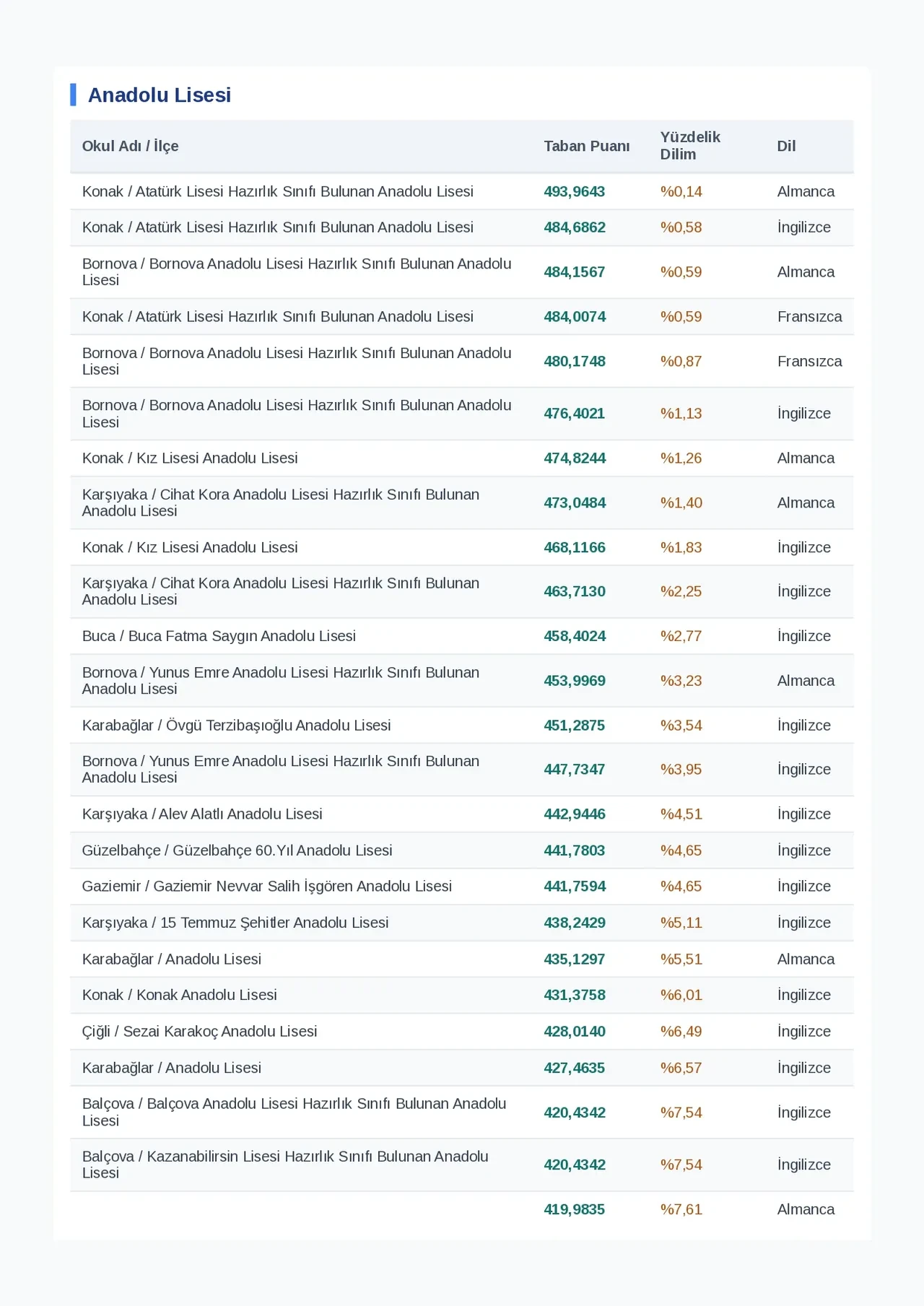Select Buca Fatma Saygın Anadolu Lisesi row

coord(462,636)
